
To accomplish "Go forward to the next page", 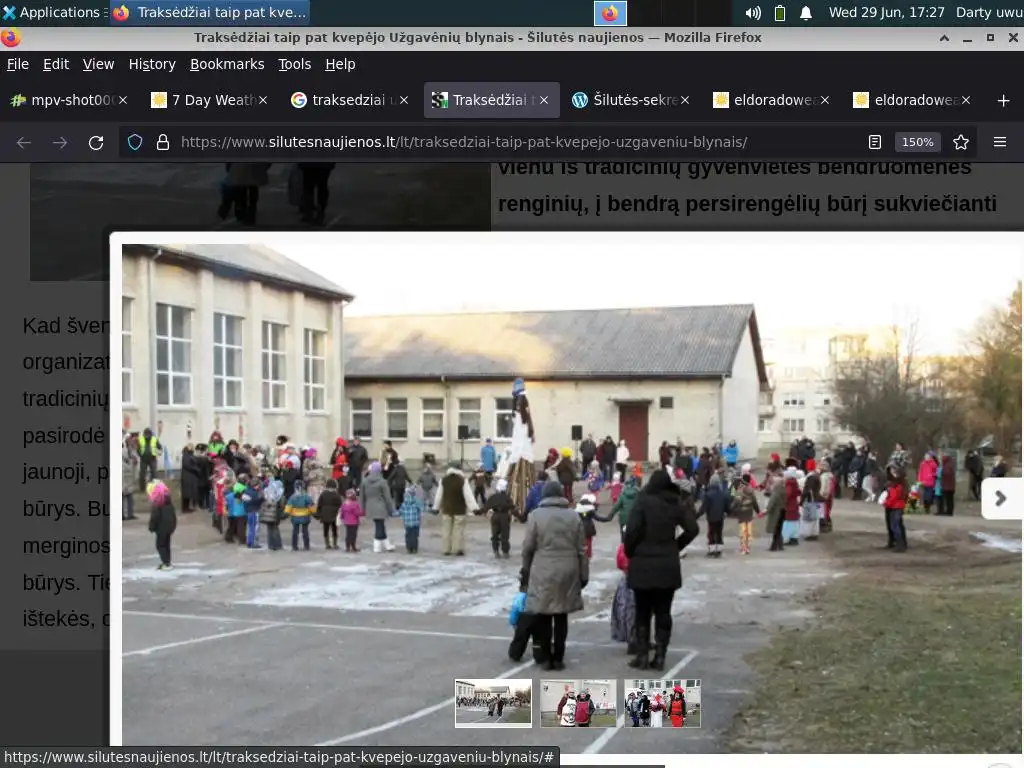I will point(60,142).
